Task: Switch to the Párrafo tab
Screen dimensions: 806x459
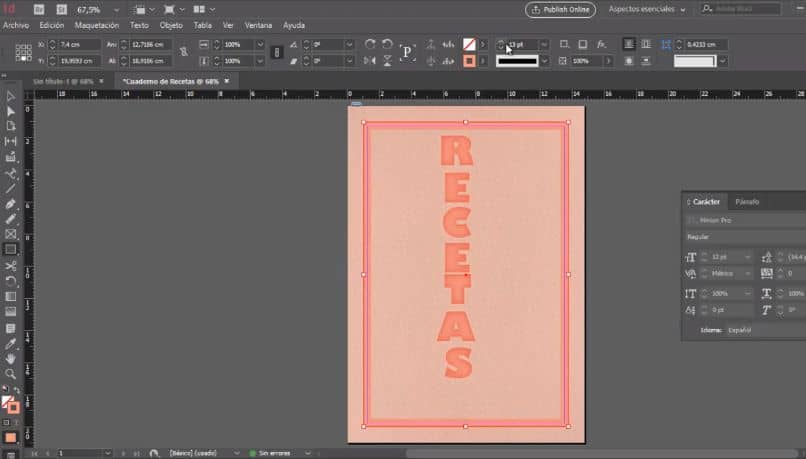Action: (747, 201)
